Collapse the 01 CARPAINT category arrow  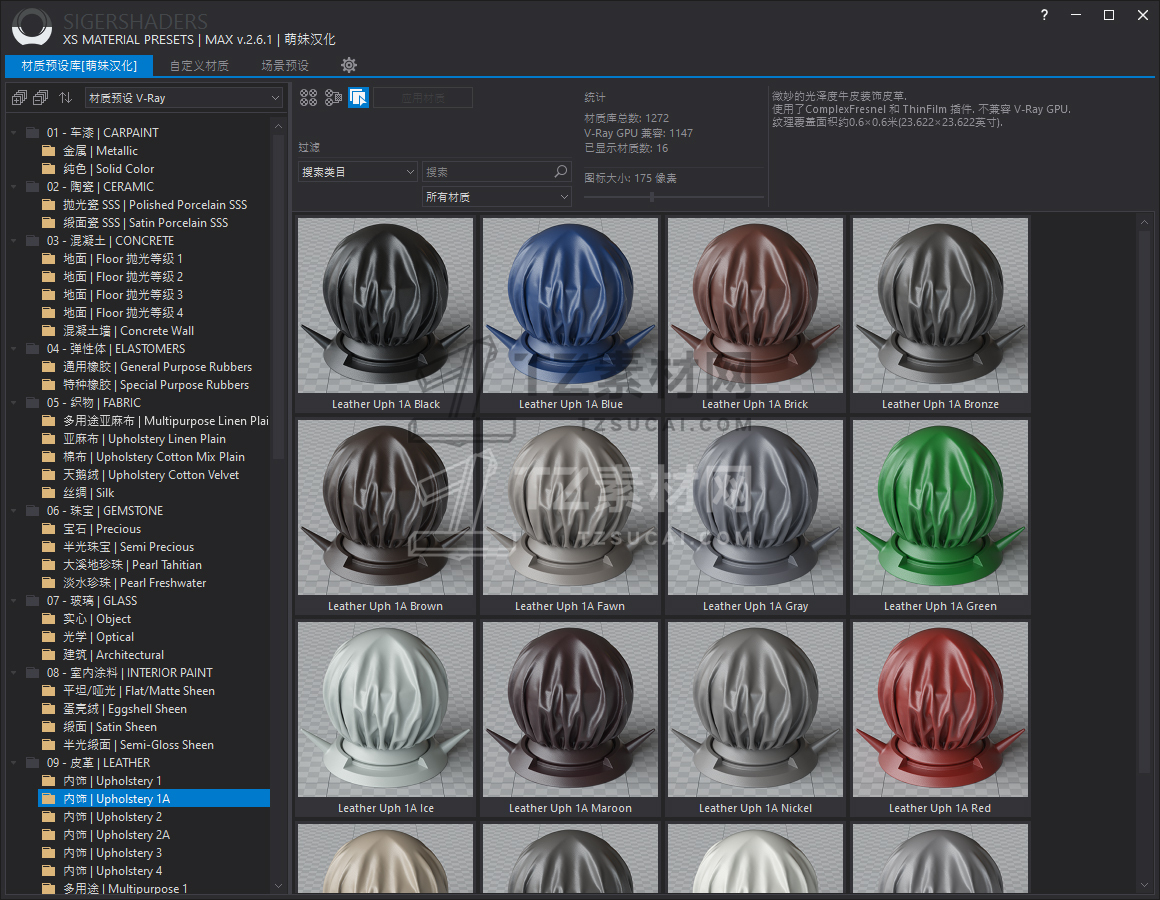pos(14,133)
